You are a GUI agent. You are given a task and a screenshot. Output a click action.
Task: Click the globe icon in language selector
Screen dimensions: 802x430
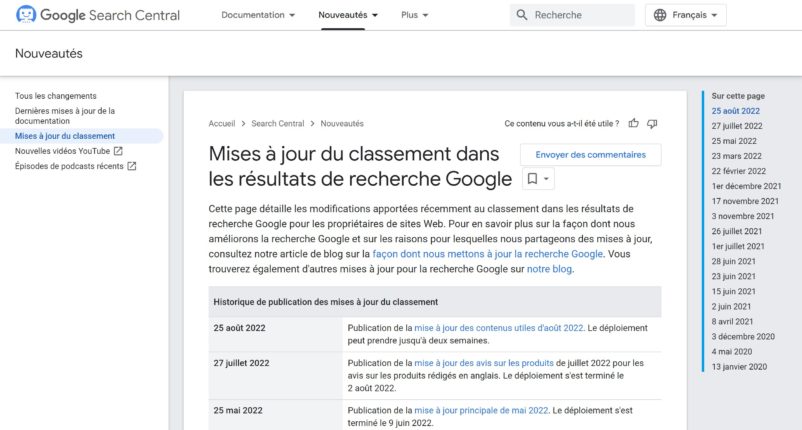point(660,15)
